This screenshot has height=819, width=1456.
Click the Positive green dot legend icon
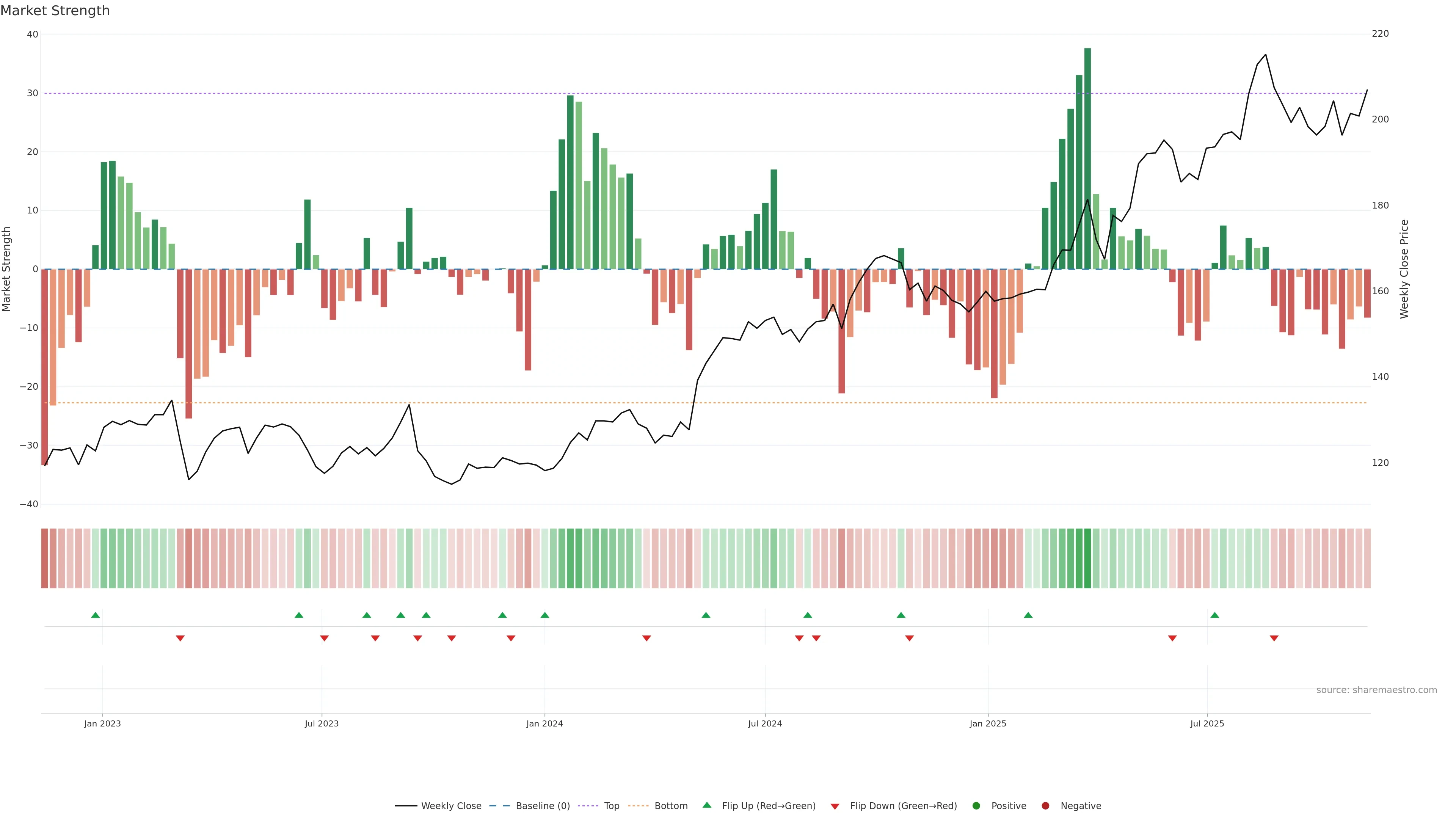(976, 806)
